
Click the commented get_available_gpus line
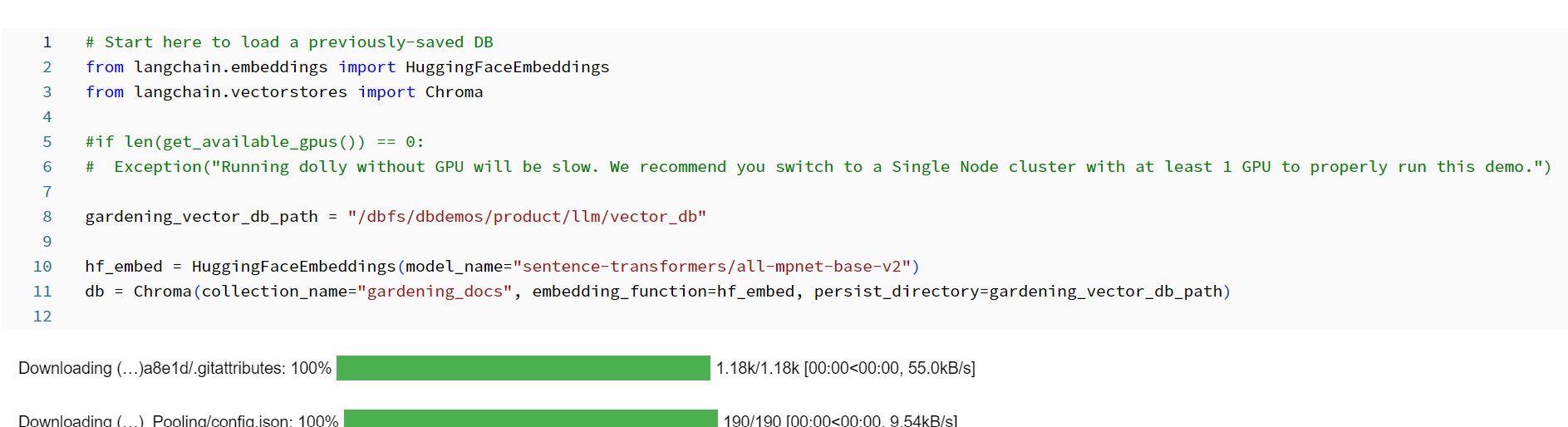(254, 142)
